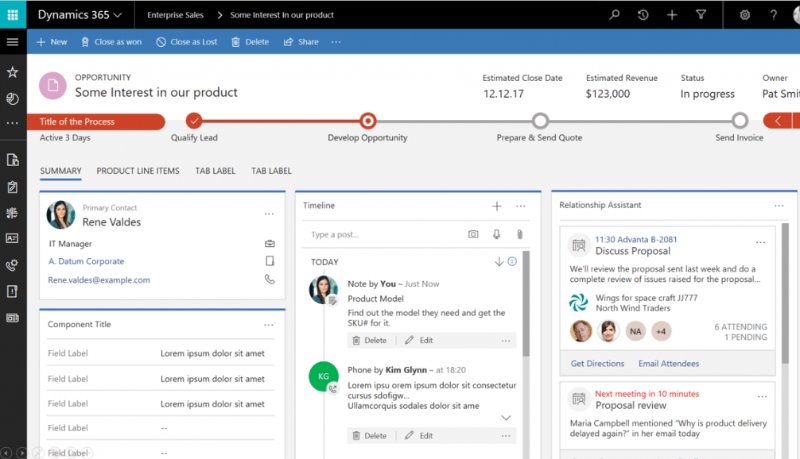Click the help question mark icon

(x=773, y=15)
